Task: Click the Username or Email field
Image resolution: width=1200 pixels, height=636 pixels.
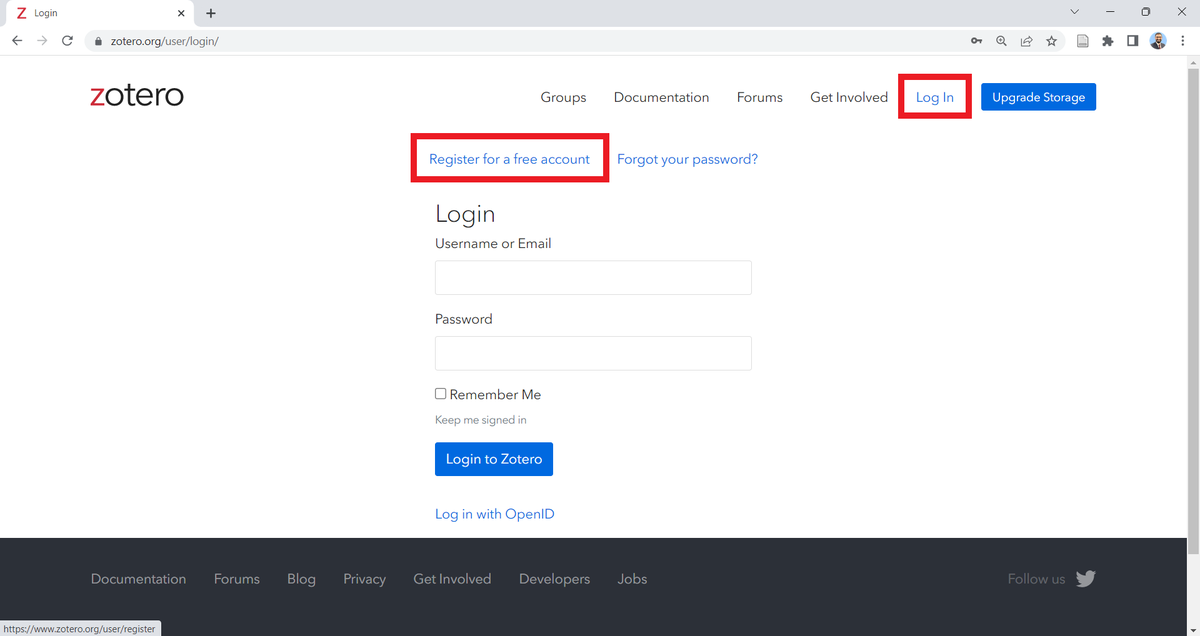Action: click(x=593, y=278)
